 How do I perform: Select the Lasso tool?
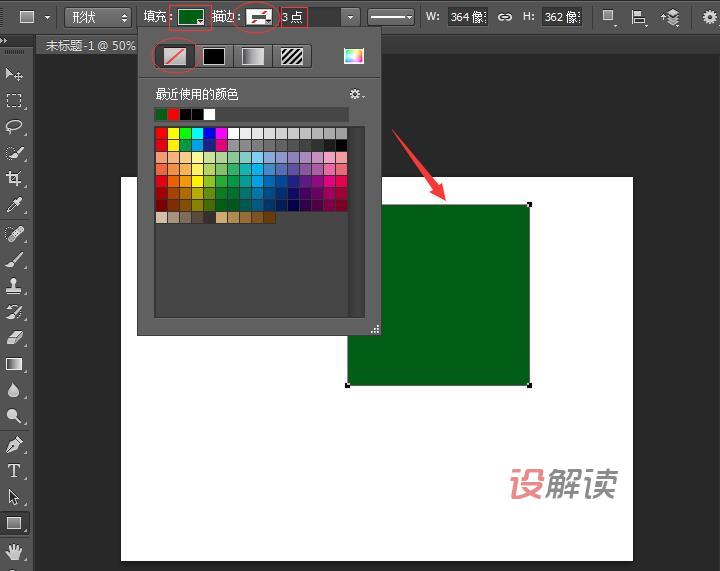click(14, 127)
